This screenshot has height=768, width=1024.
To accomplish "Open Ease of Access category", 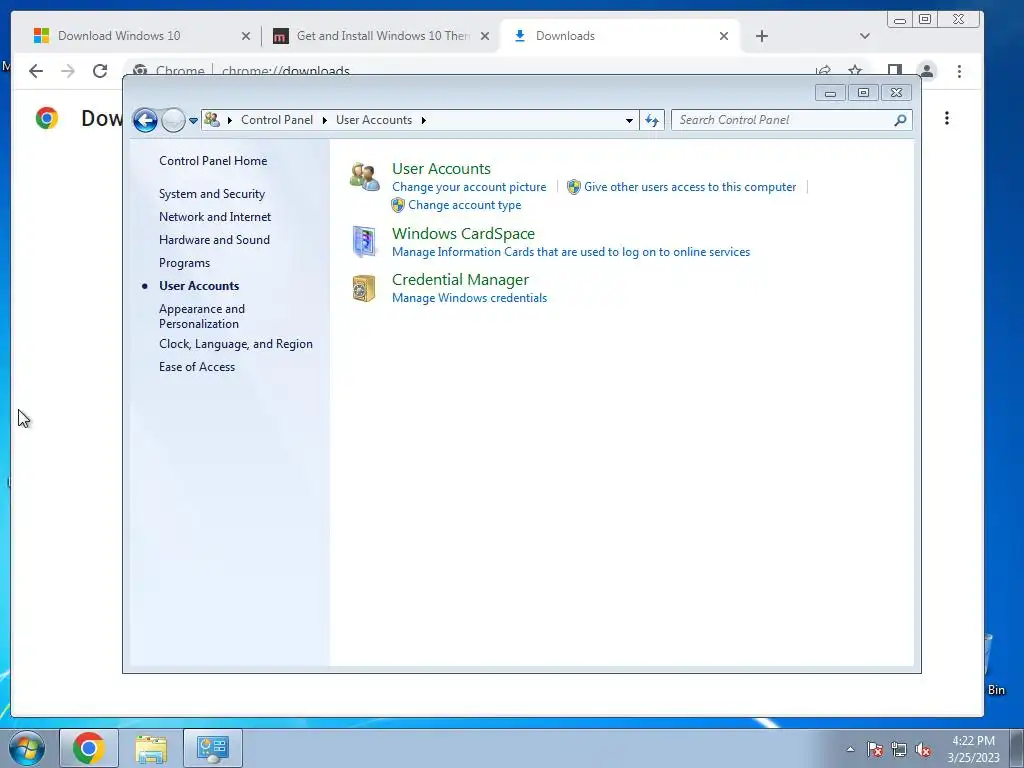I will pos(197,367).
